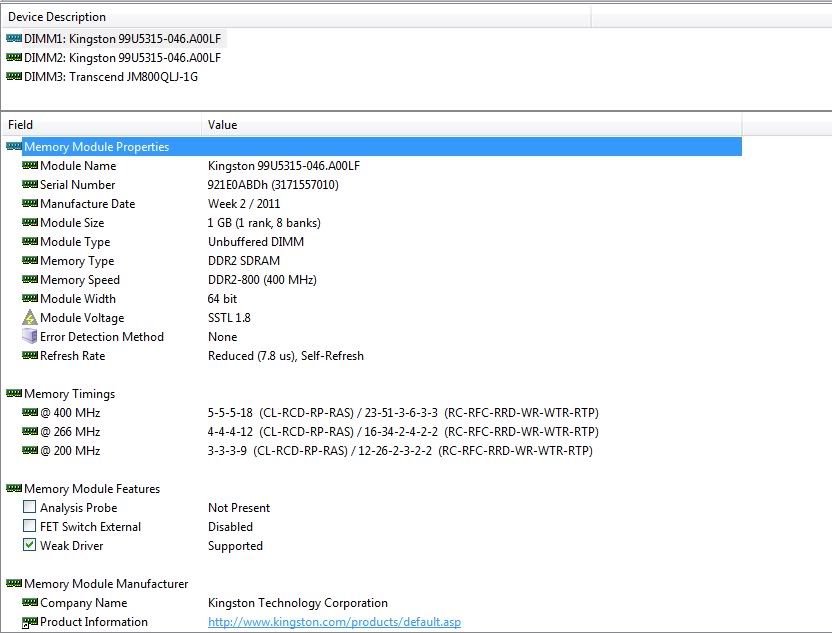
Task: Click the Serial Number row icon
Action: [30, 185]
